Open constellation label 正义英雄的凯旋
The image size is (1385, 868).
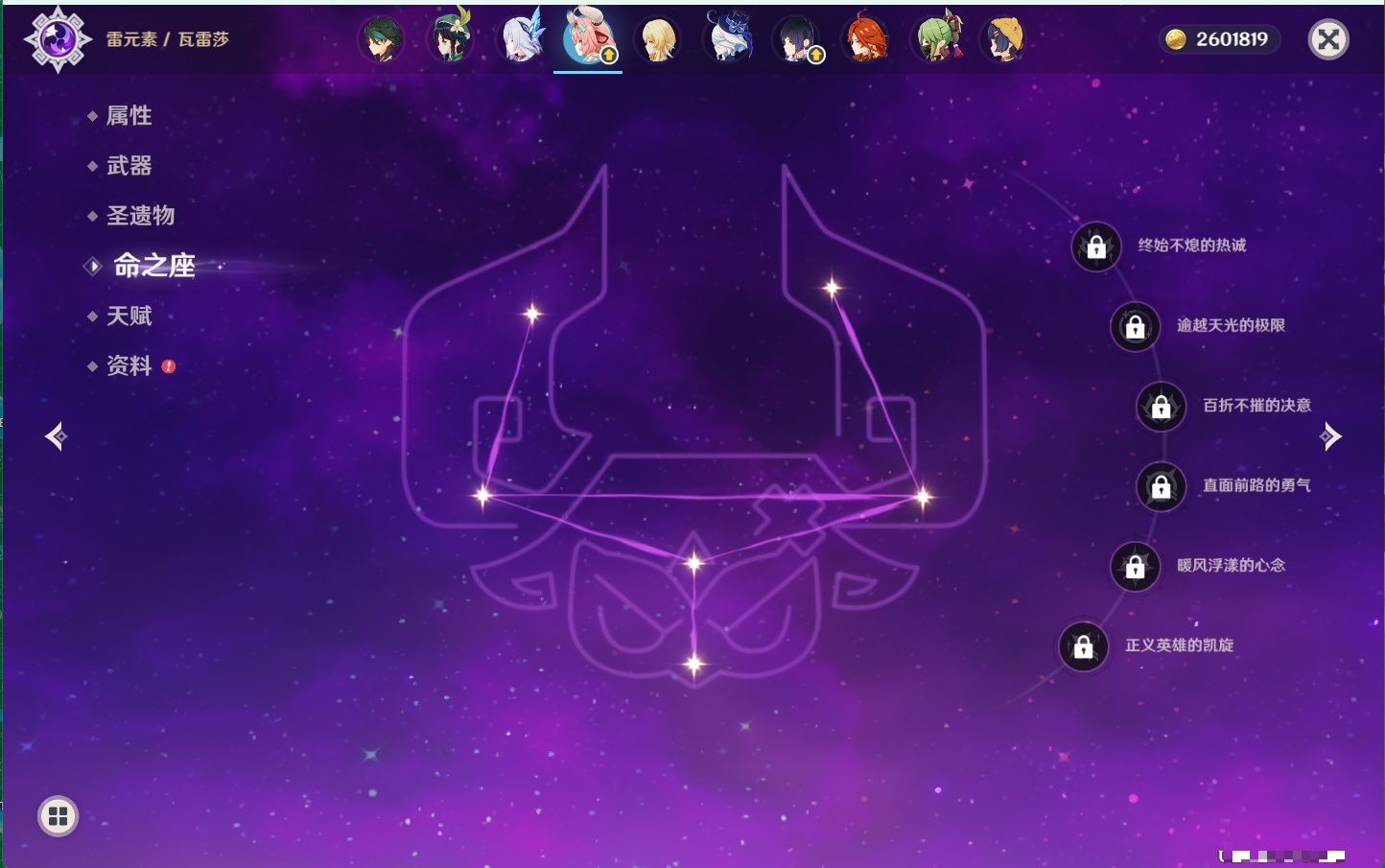1179,645
